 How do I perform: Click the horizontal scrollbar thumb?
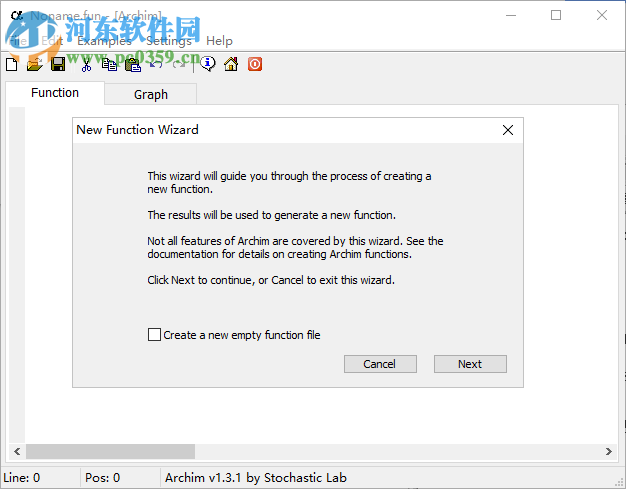[111, 451]
